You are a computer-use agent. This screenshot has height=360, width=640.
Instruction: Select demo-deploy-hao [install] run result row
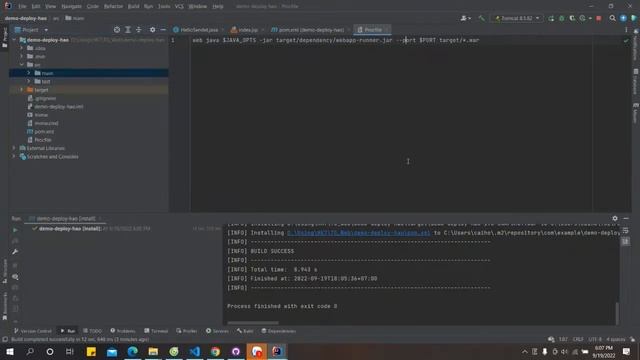pyautogui.click(x=127, y=229)
